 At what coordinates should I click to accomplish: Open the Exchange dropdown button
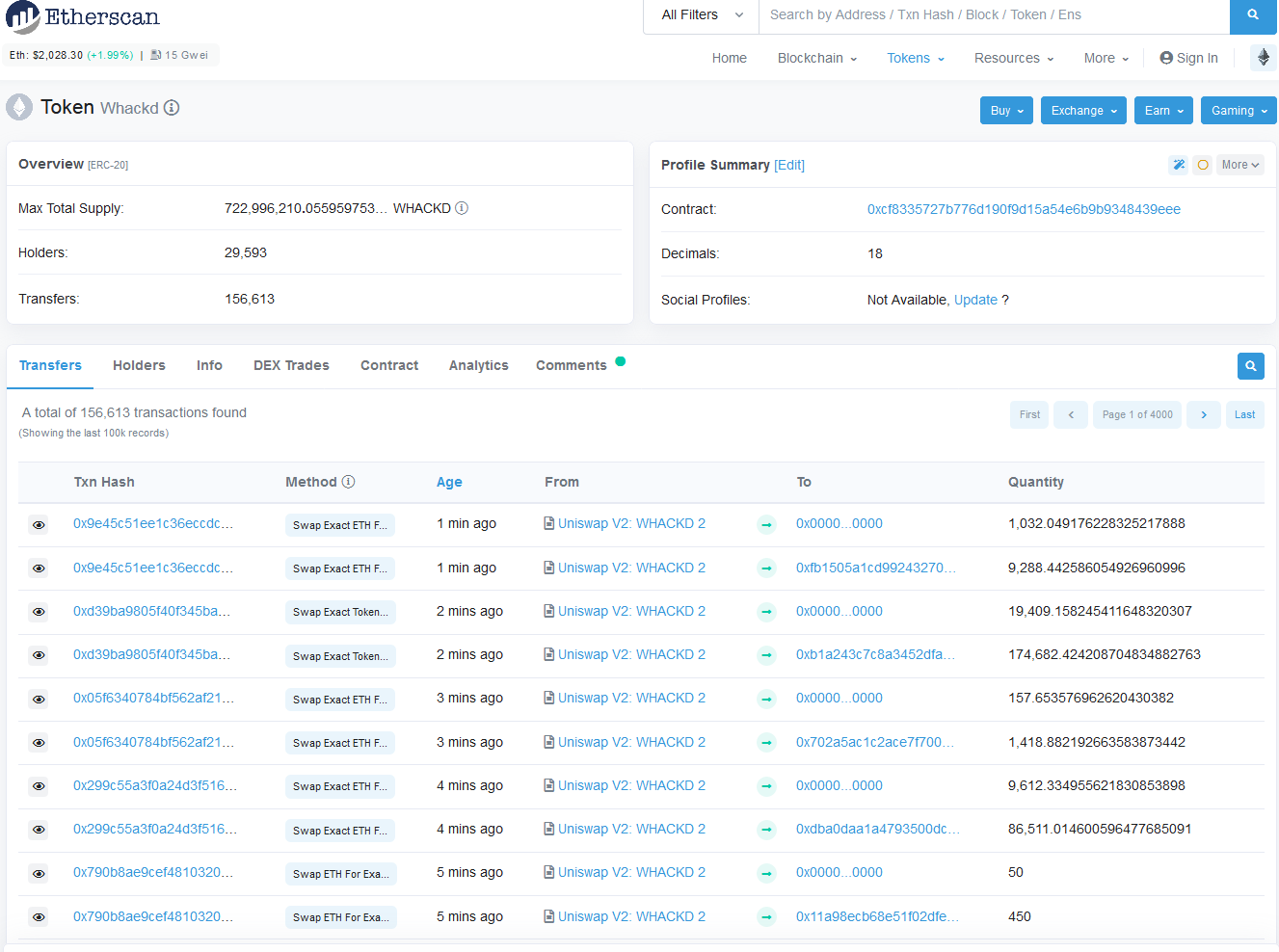pos(1084,111)
